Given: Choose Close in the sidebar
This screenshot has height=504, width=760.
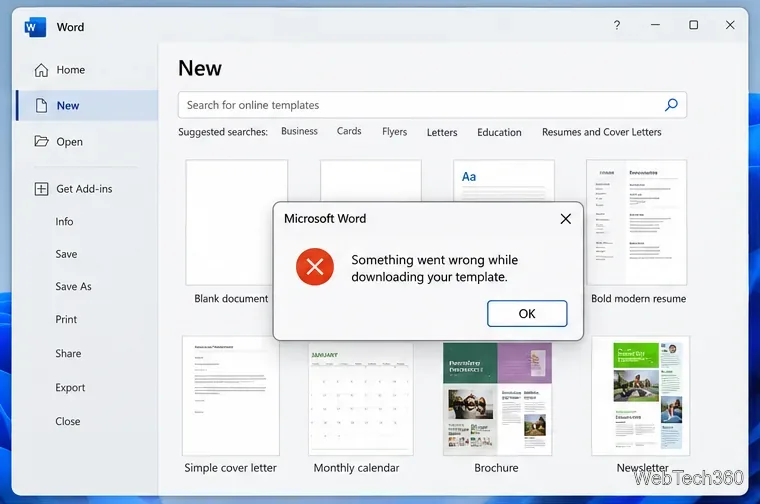Looking at the screenshot, I should point(67,421).
